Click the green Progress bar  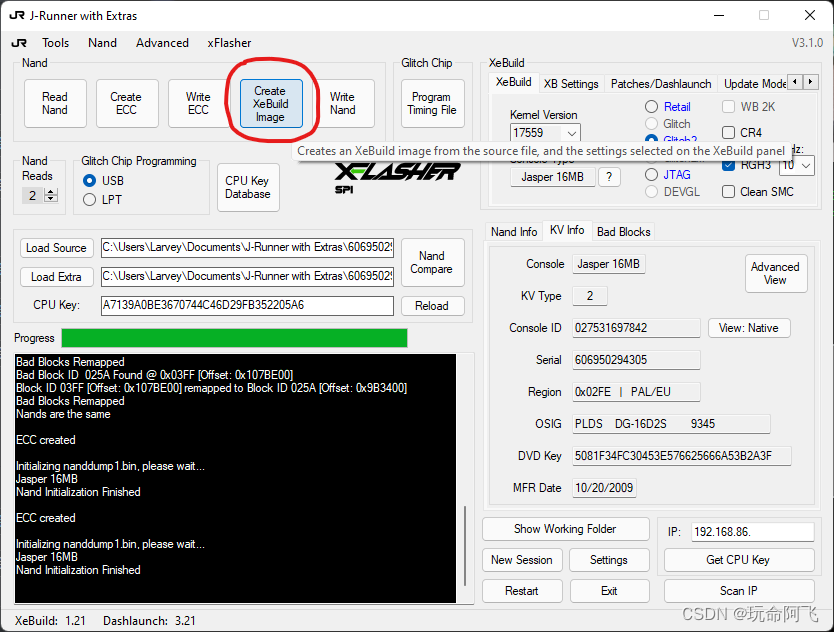(235, 338)
